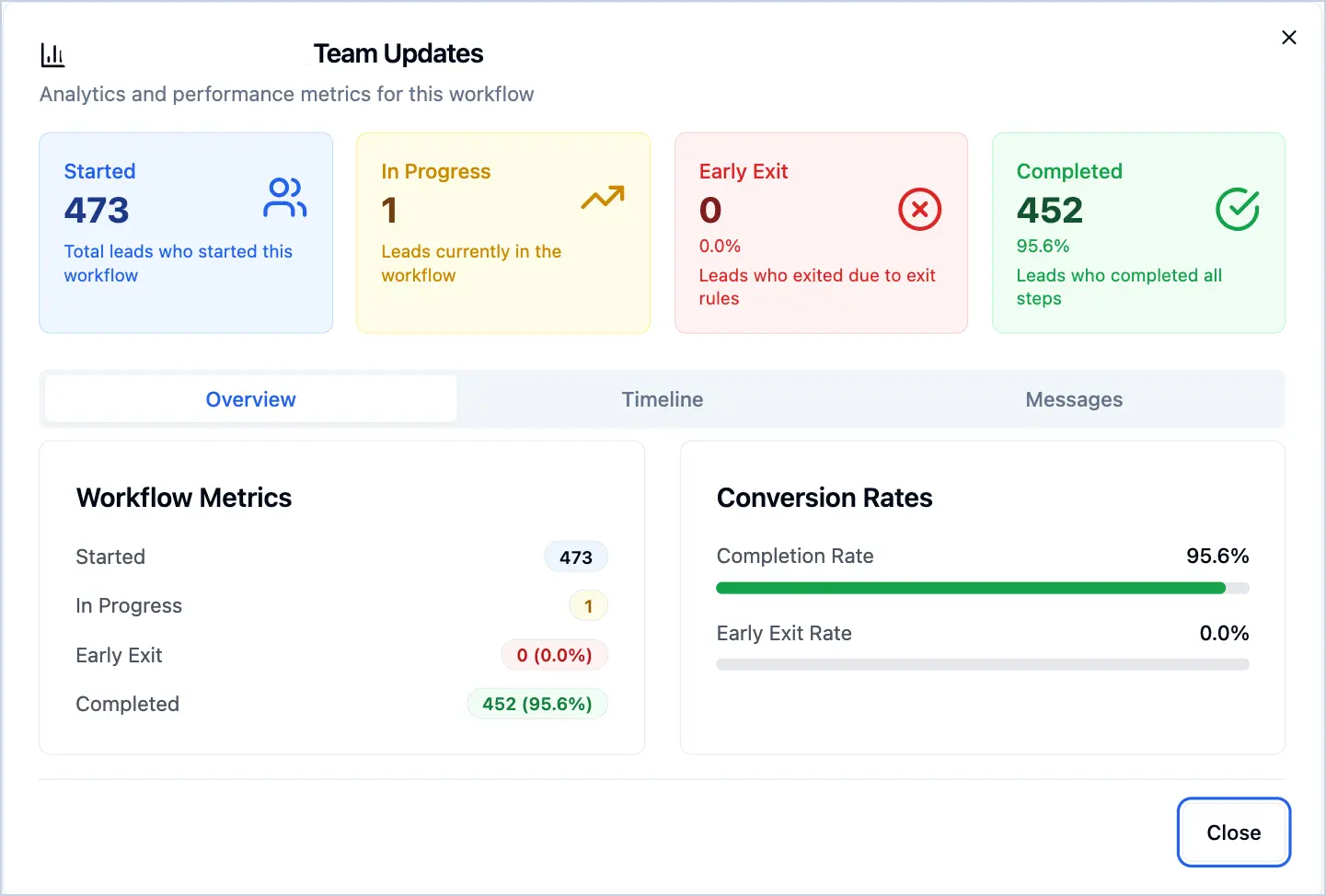The image size is (1326, 896).
Task: Click the Conversion Rates heading
Action: coord(824,498)
